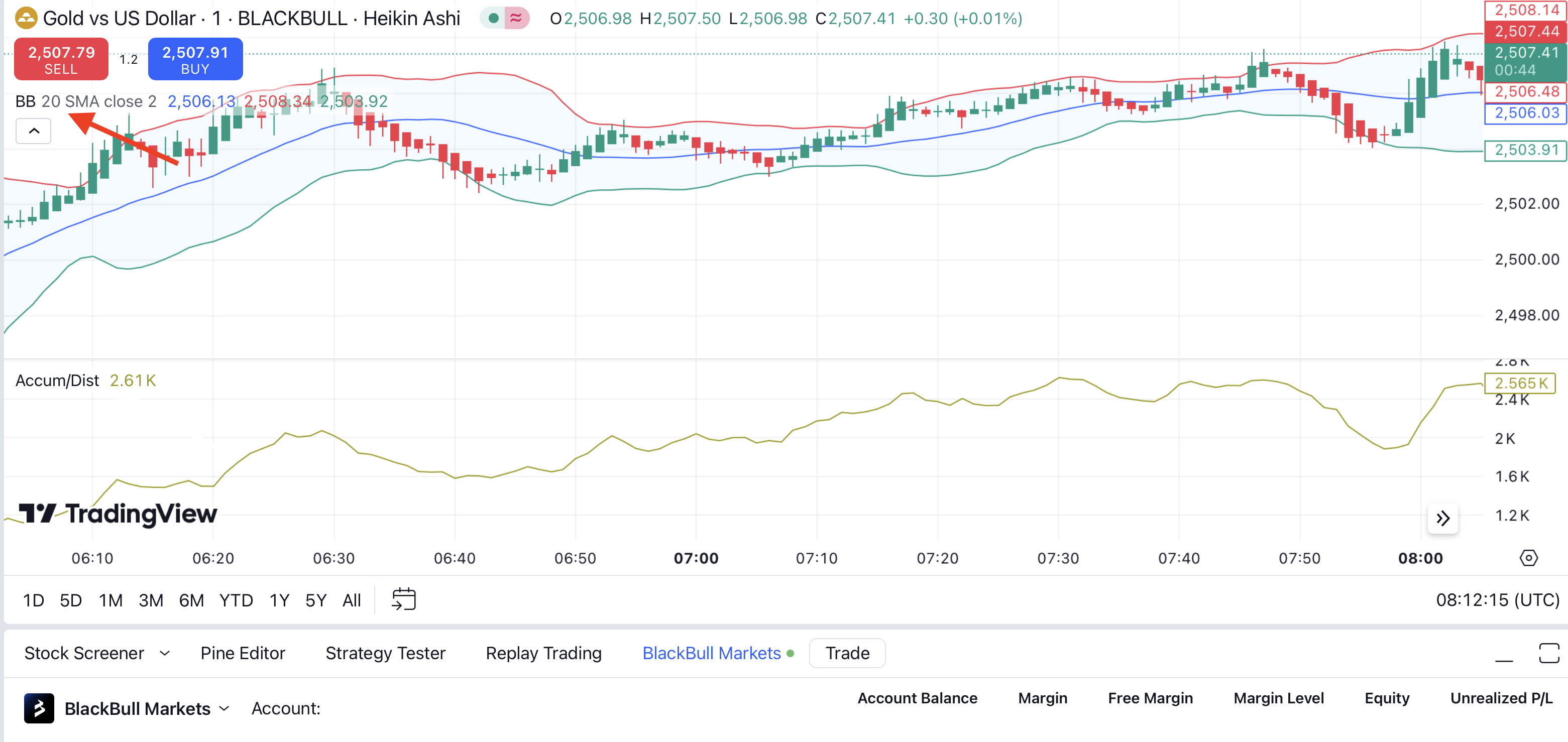The image size is (1568, 742).
Task: Click the Account Balance column header
Action: [x=917, y=698]
